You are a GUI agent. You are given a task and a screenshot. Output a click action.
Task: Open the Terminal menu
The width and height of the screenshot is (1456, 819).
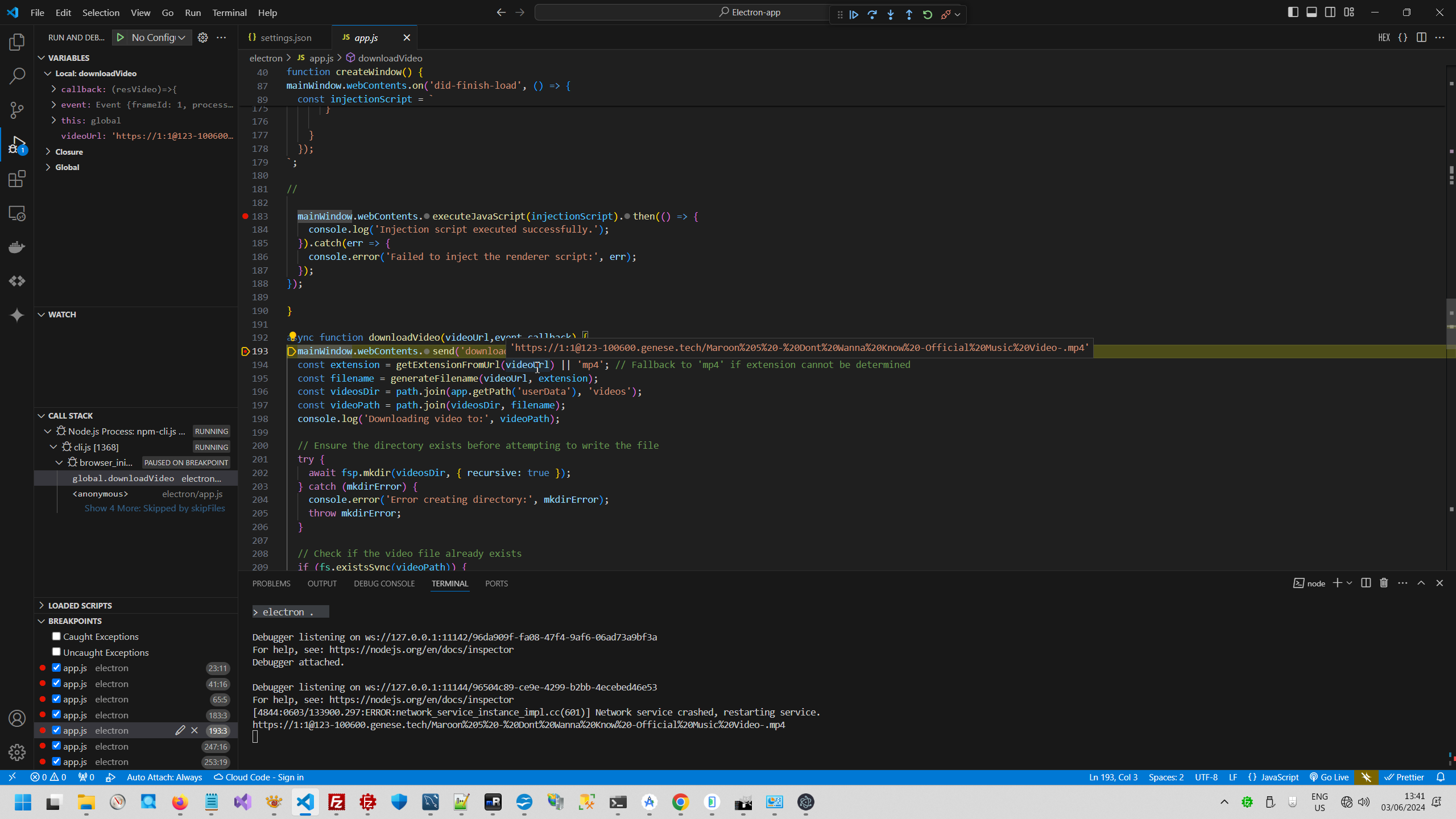pyautogui.click(x=229, y=13)
